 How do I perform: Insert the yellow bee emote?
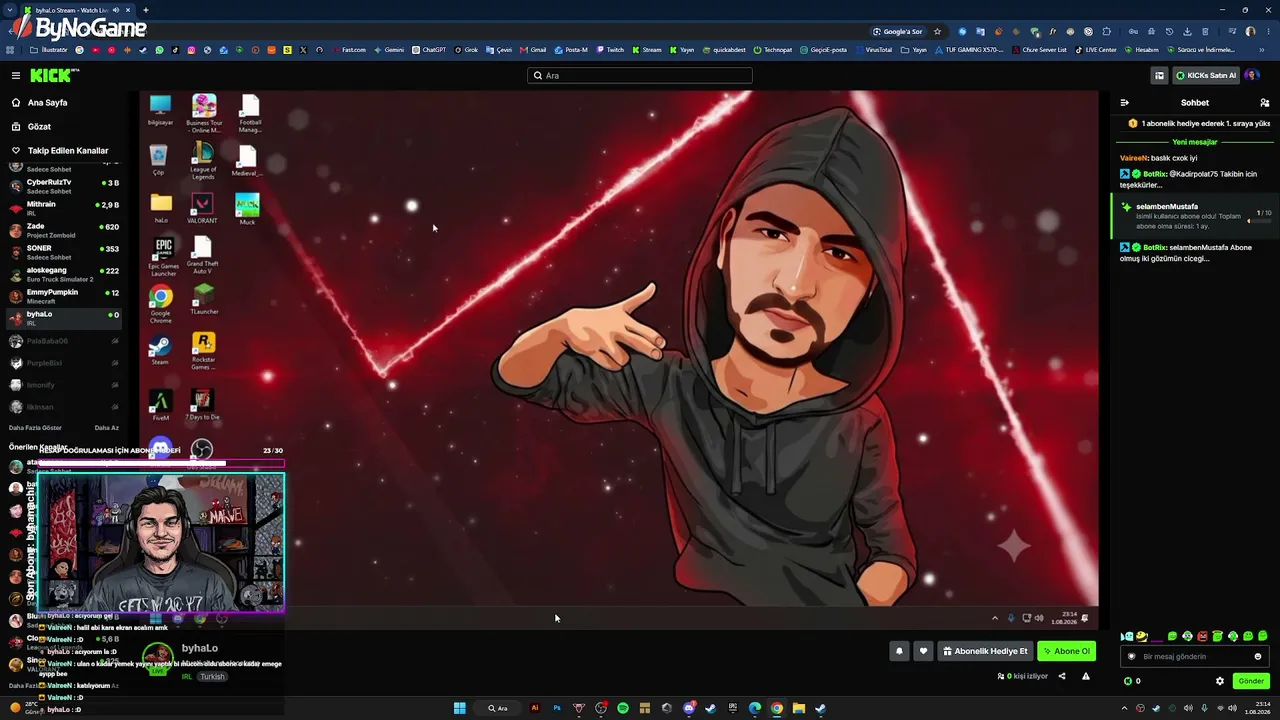[x=1142, y=636]
